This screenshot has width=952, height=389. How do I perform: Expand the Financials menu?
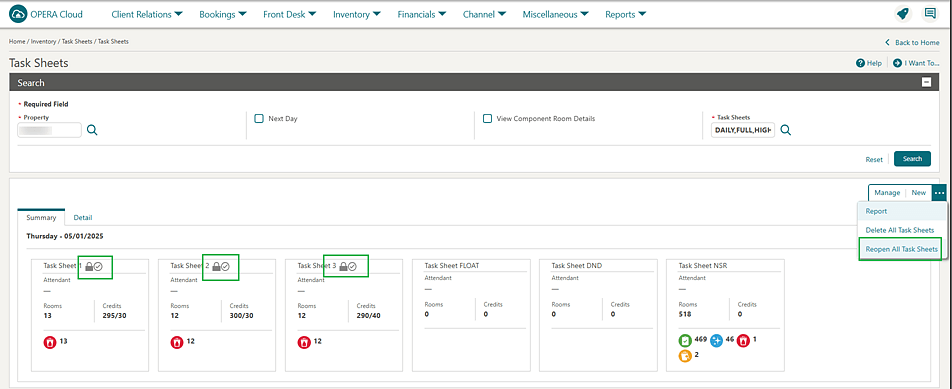[x=422, y=15]
